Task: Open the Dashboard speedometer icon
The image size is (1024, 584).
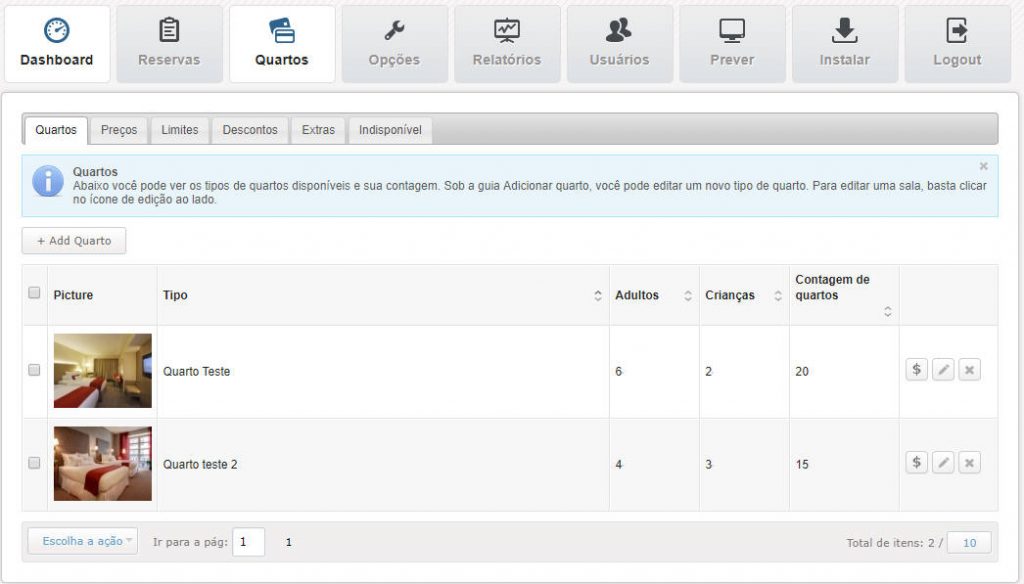Action: tap(57, 31)
